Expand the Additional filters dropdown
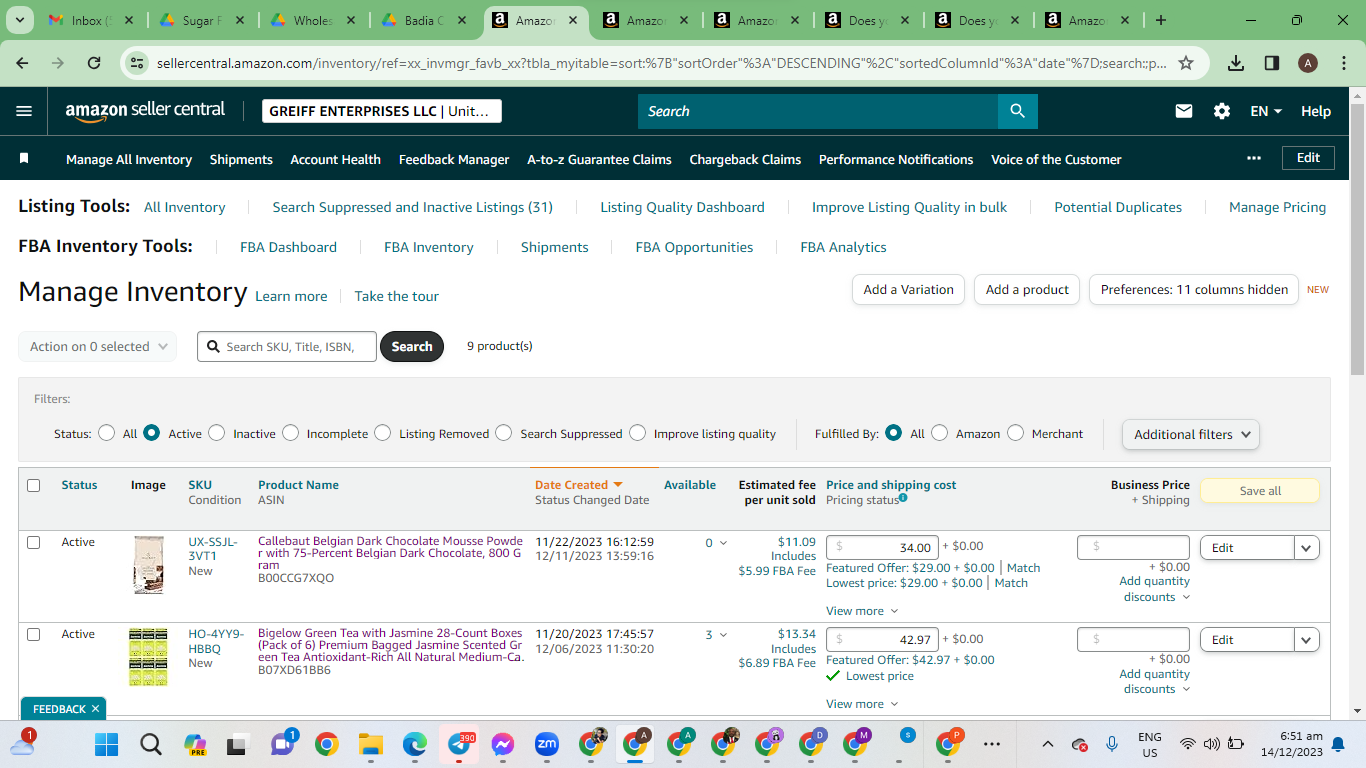 [x=1191, y=434]
